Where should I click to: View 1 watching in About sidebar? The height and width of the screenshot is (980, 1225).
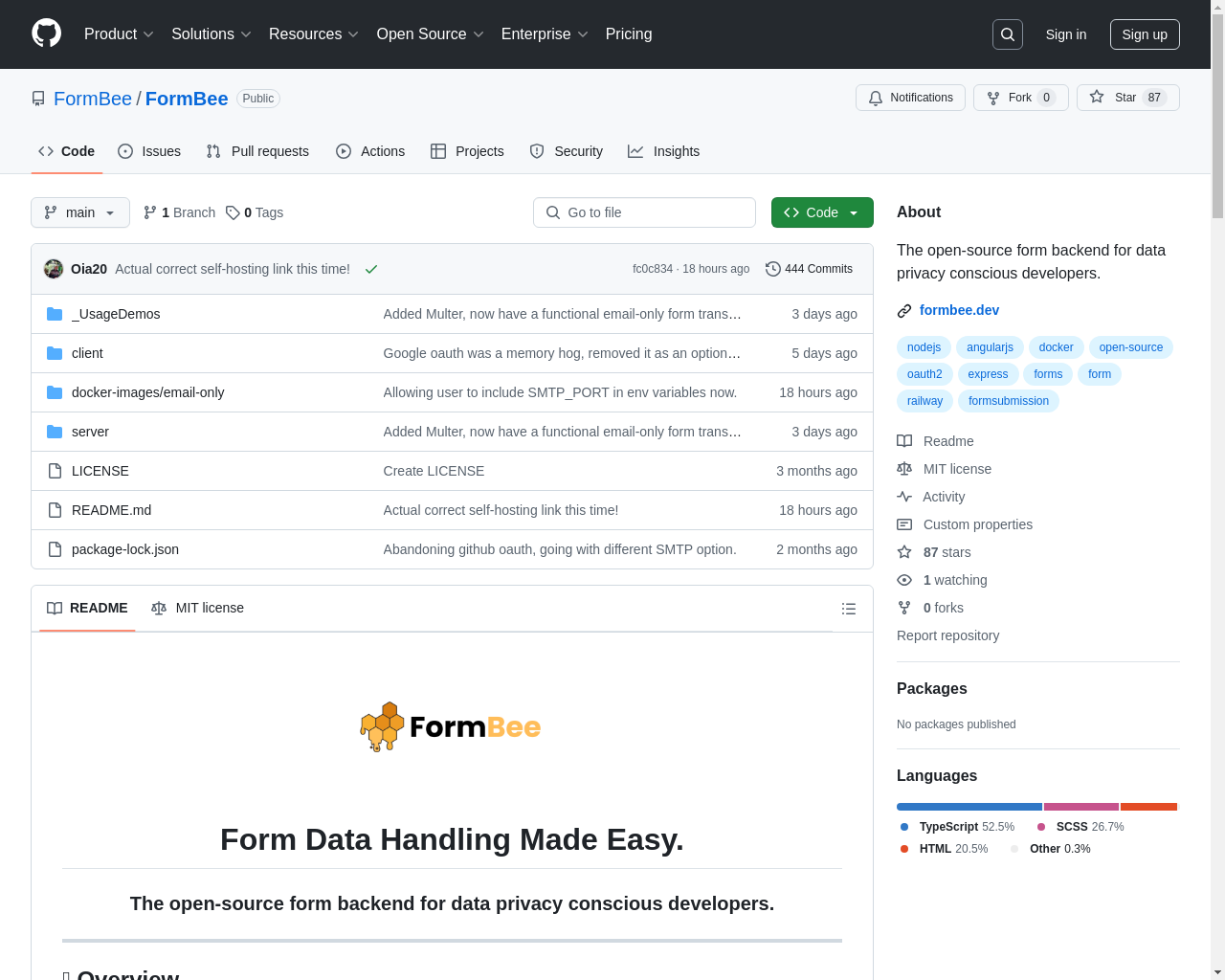[x=942, y=580]
